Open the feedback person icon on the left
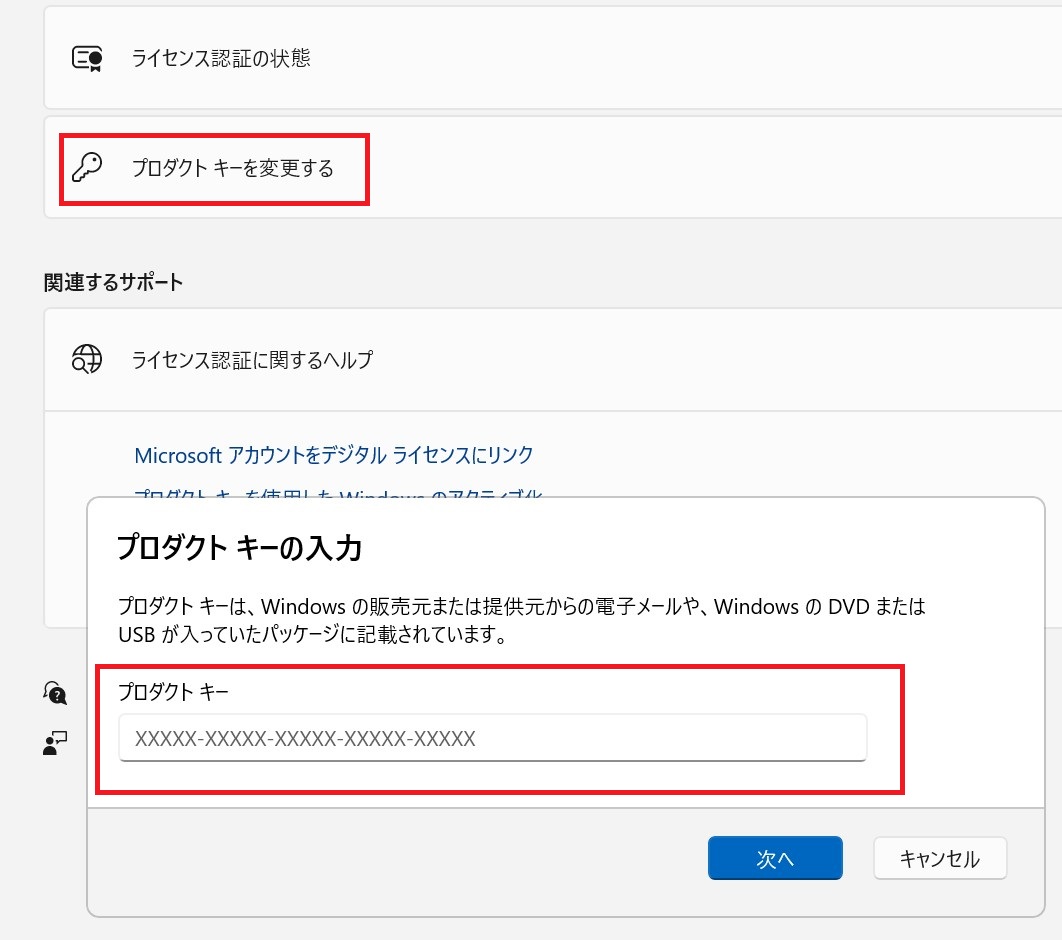 pos(54,742)
